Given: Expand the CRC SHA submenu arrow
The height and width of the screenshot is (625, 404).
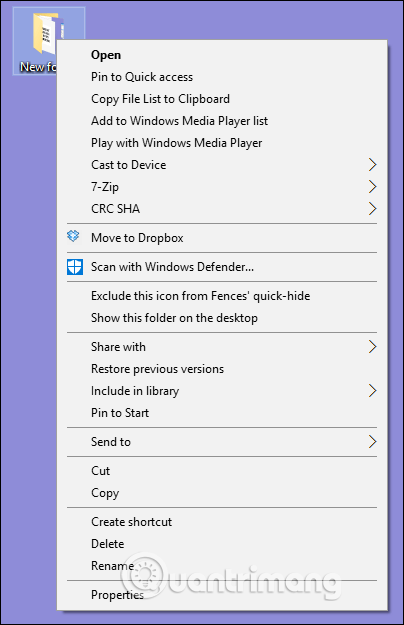Looking at the screenshot, I should coord(372,208).
